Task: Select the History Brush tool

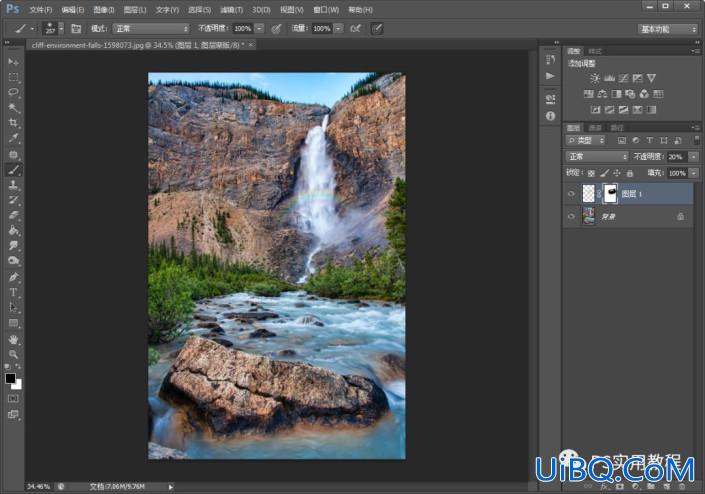Action: click(x=13, y=200)
